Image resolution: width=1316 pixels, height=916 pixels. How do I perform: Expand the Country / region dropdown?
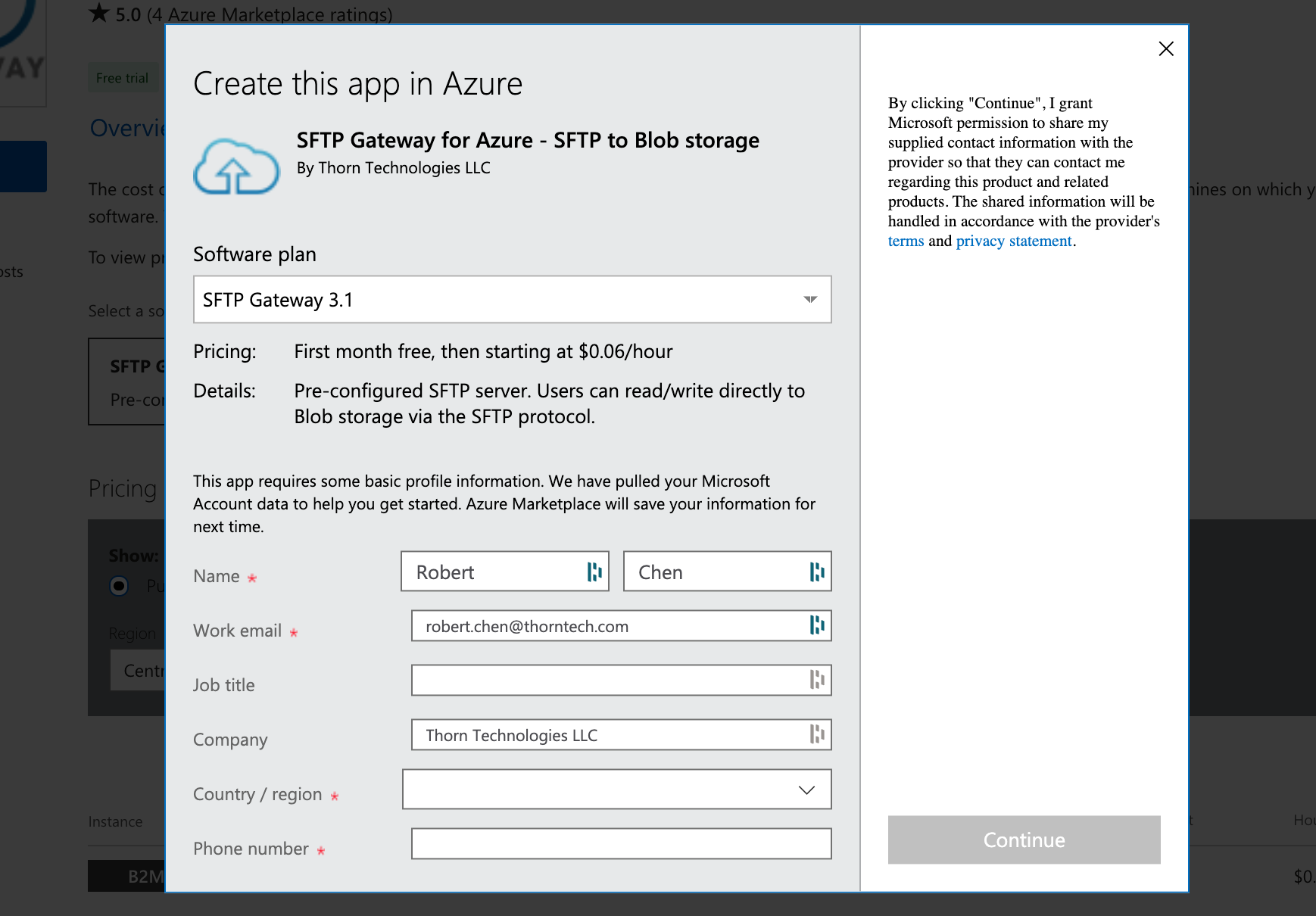click(x=617, y=790)
